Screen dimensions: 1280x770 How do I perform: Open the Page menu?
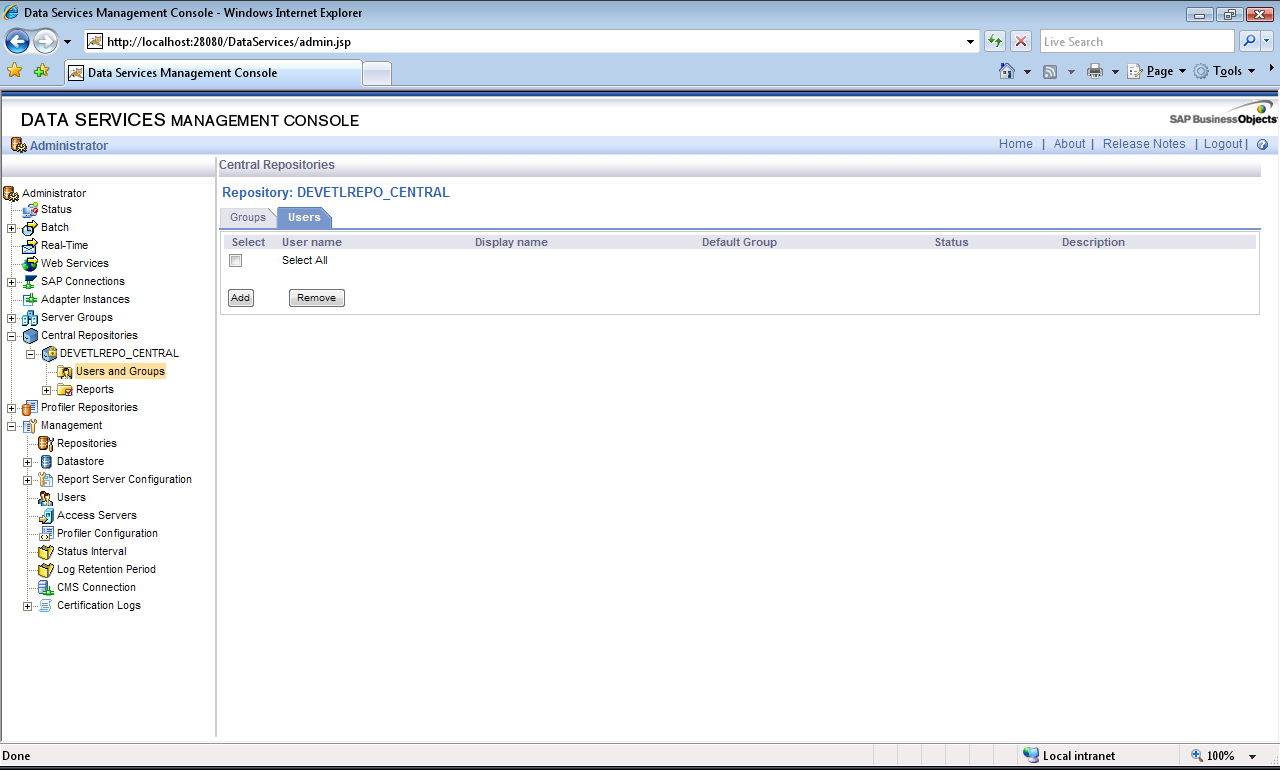[1157, 71]
